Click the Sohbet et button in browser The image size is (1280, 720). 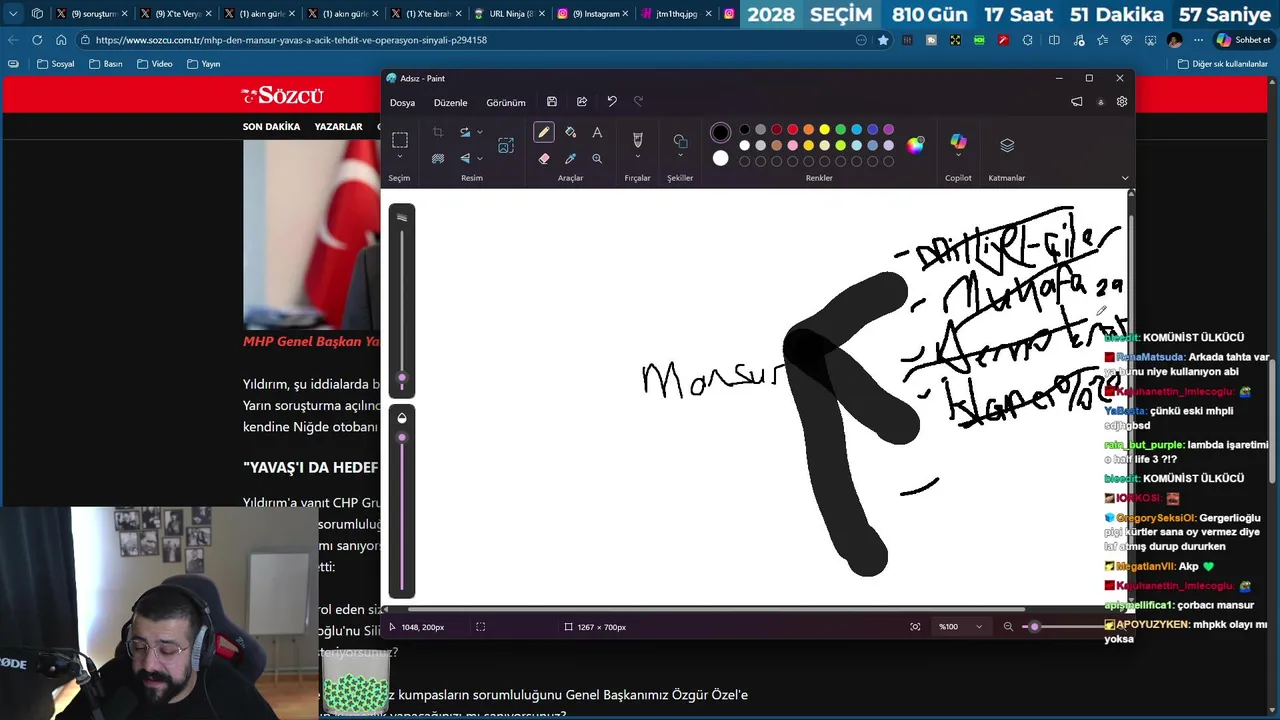(x=1243, y=40)
